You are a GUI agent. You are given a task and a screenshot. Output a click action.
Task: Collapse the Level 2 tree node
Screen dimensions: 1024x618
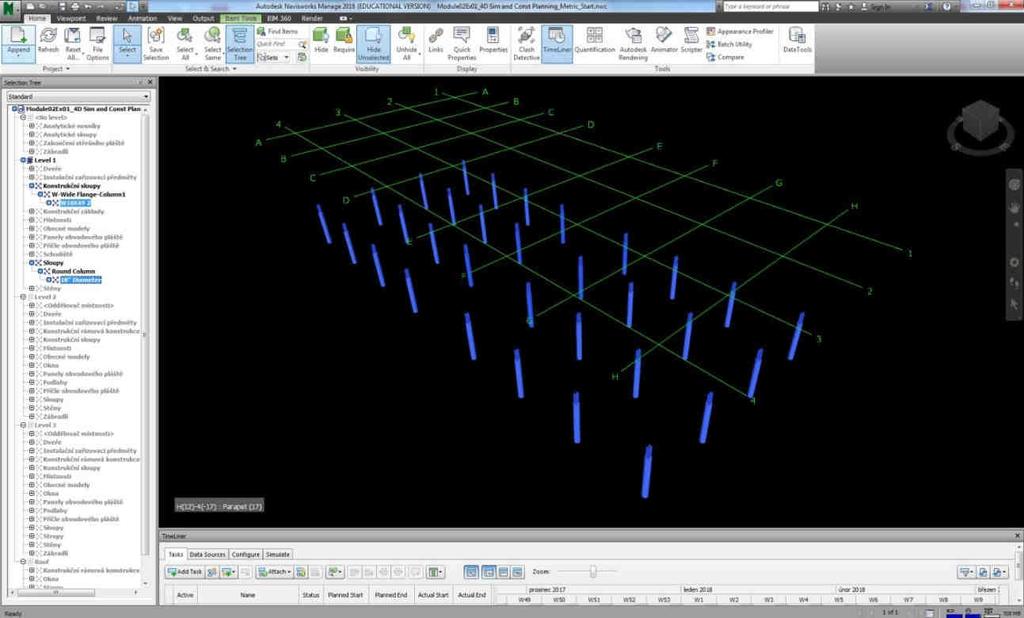(x=23, y=297)
